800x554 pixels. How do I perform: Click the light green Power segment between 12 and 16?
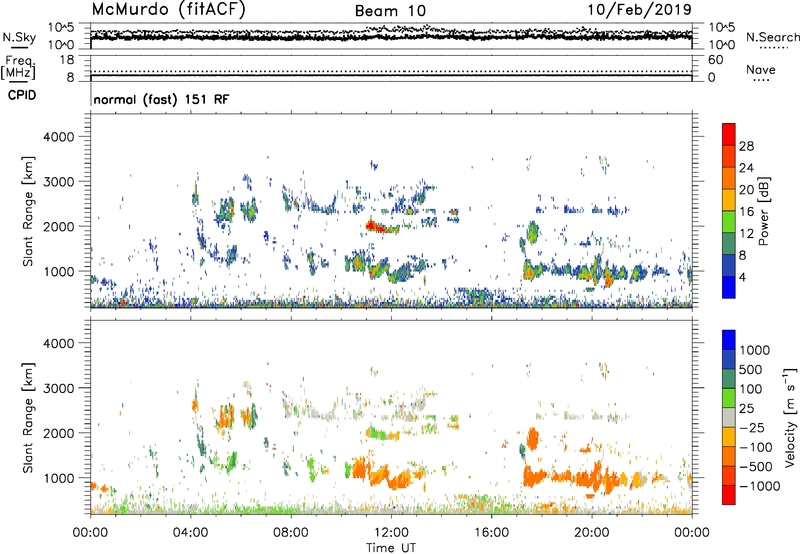729,222
